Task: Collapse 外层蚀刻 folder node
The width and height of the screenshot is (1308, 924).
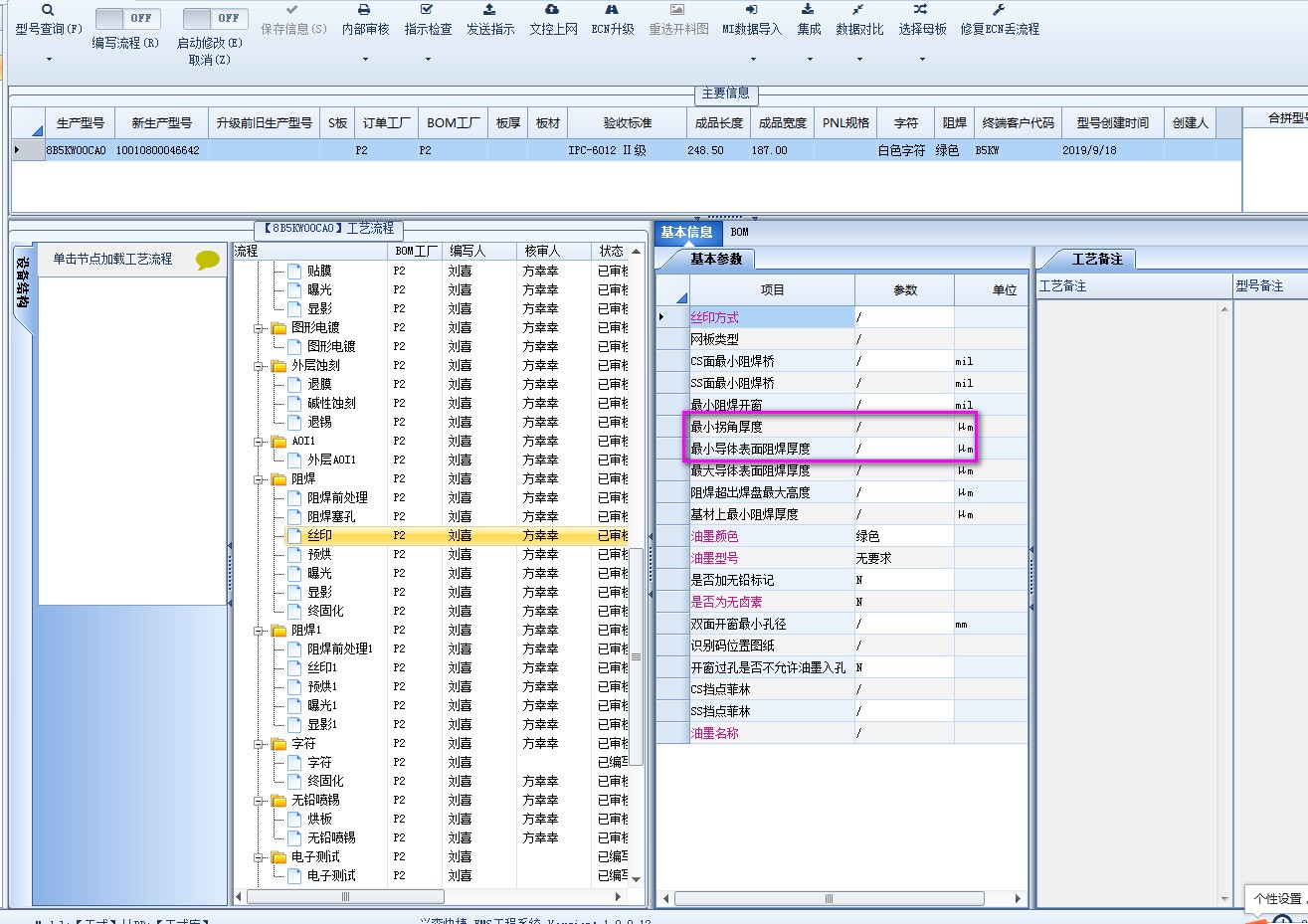Action: pyautogui.click(x=259, y=366)
